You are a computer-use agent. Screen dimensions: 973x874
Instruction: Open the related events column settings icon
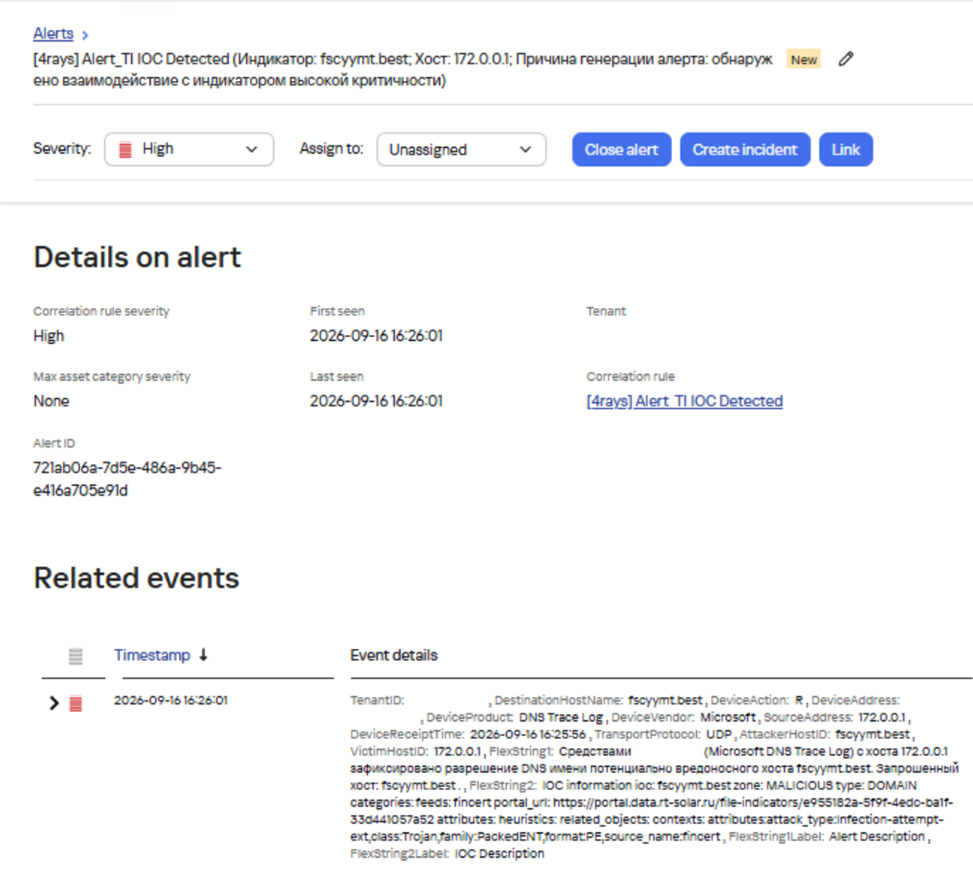[x=75, y=656]
